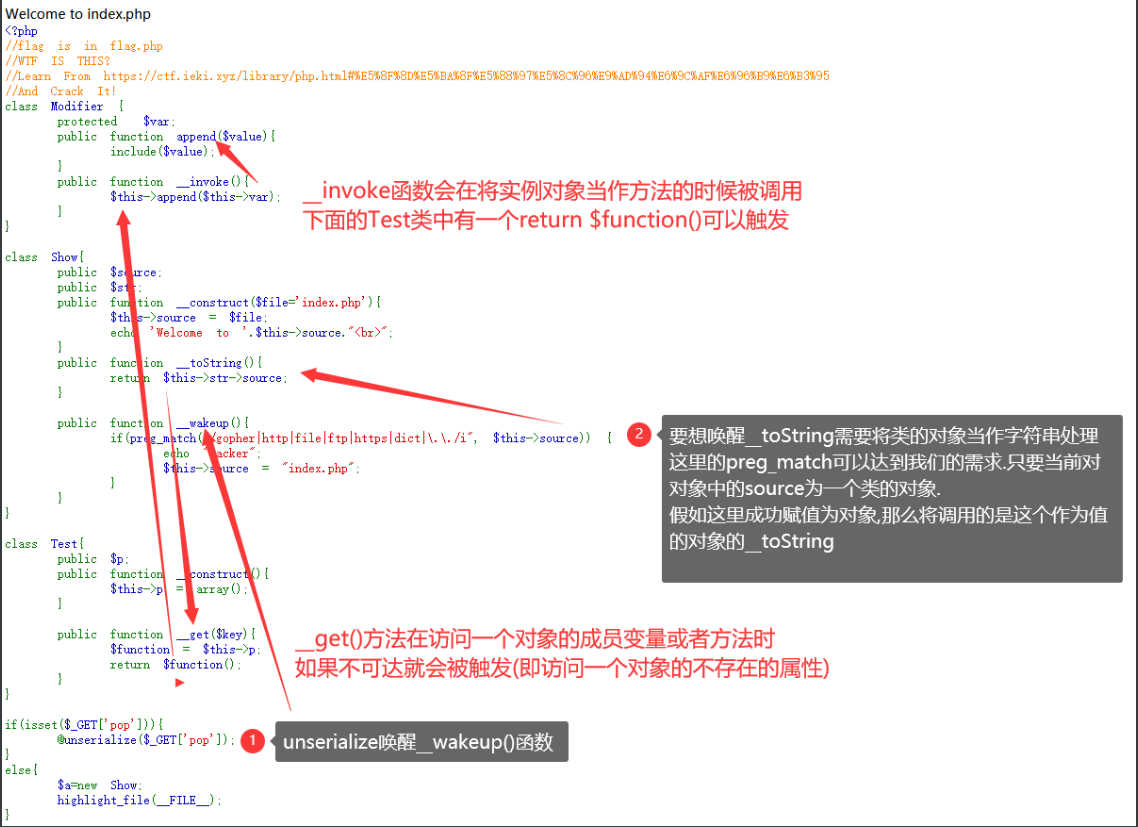Viewport: 1138px width, 827px height.
Task: Click the red arrow pointing at __invoke function
Action: tap(253, 180)
